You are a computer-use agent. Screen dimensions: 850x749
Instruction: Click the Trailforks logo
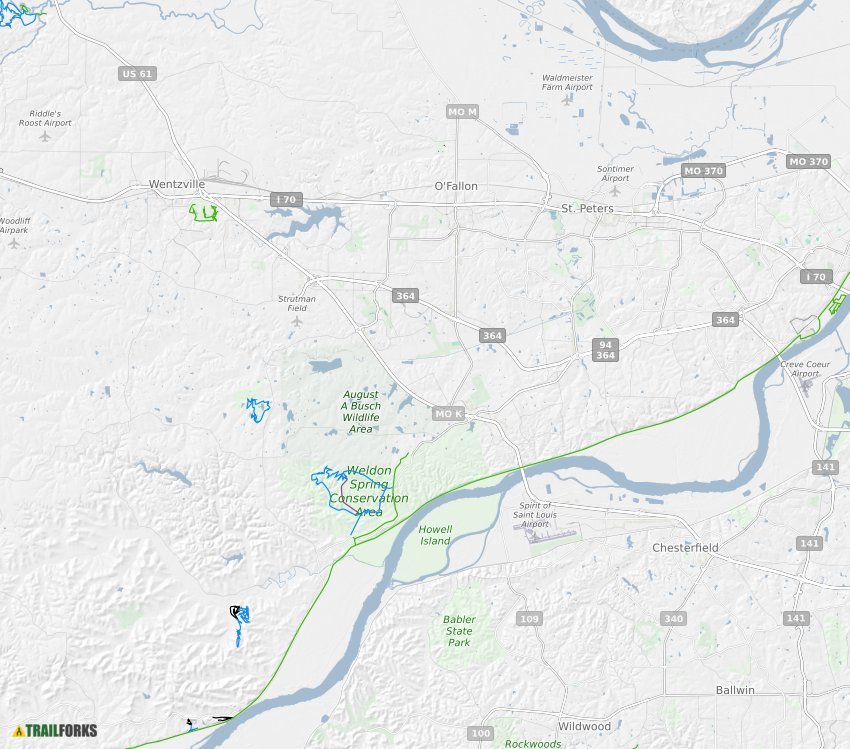click(55, 731)
